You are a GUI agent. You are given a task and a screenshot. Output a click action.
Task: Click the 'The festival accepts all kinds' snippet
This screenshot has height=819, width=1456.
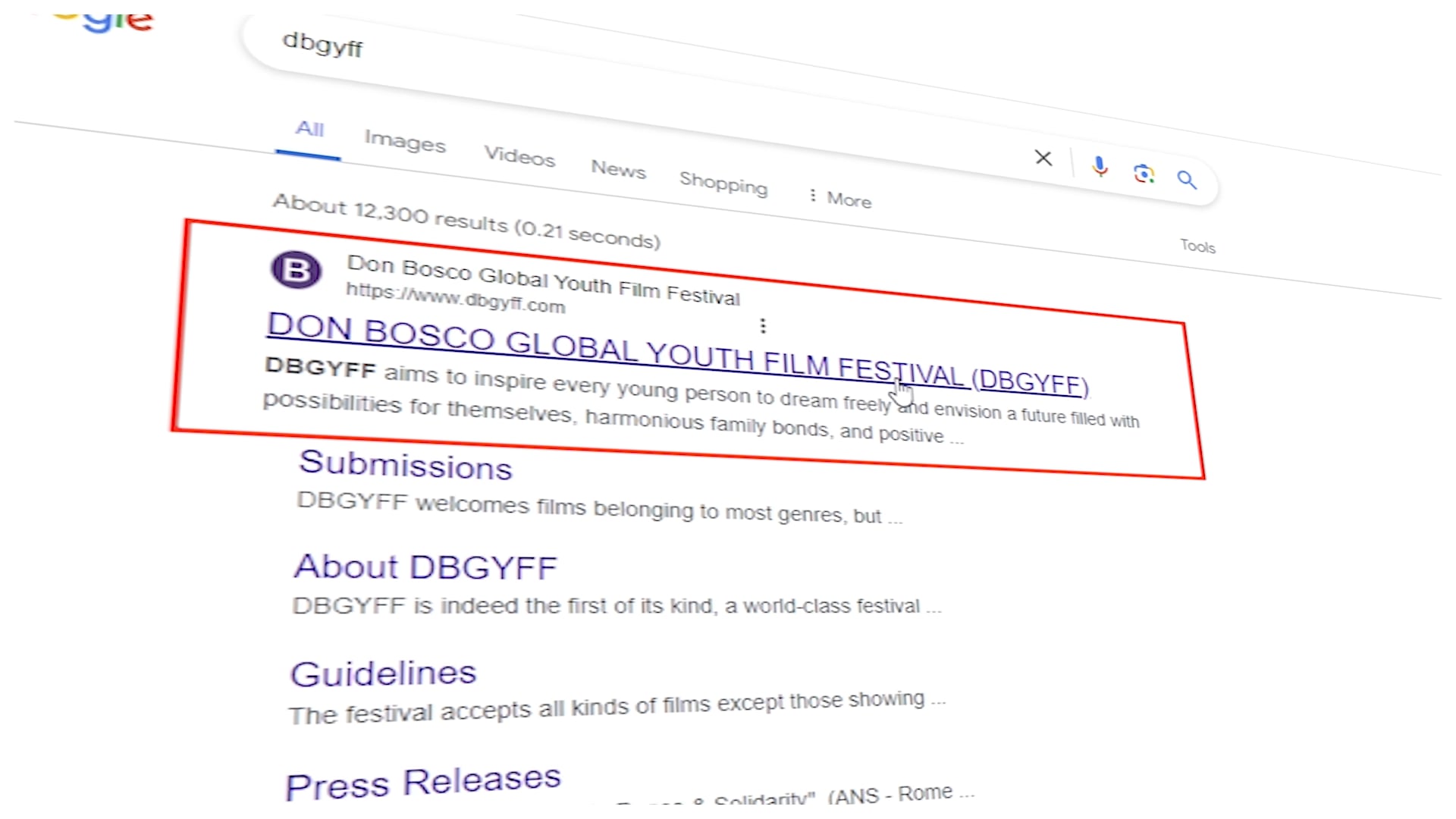[x=617, y=708]
